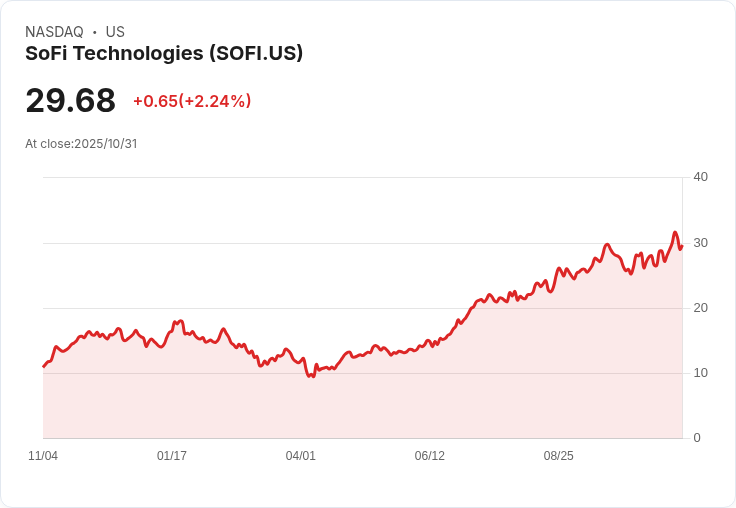Open the SoFi Technologies (SOFI.US) title
The image size is (736, 508).
click(x=164, y=53)
